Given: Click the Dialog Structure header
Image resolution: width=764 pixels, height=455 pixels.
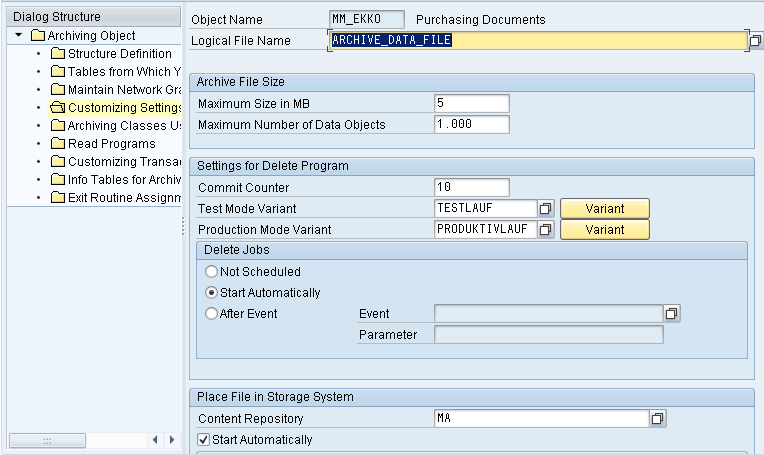Looking at the screenshot, I should click(94, 17).
